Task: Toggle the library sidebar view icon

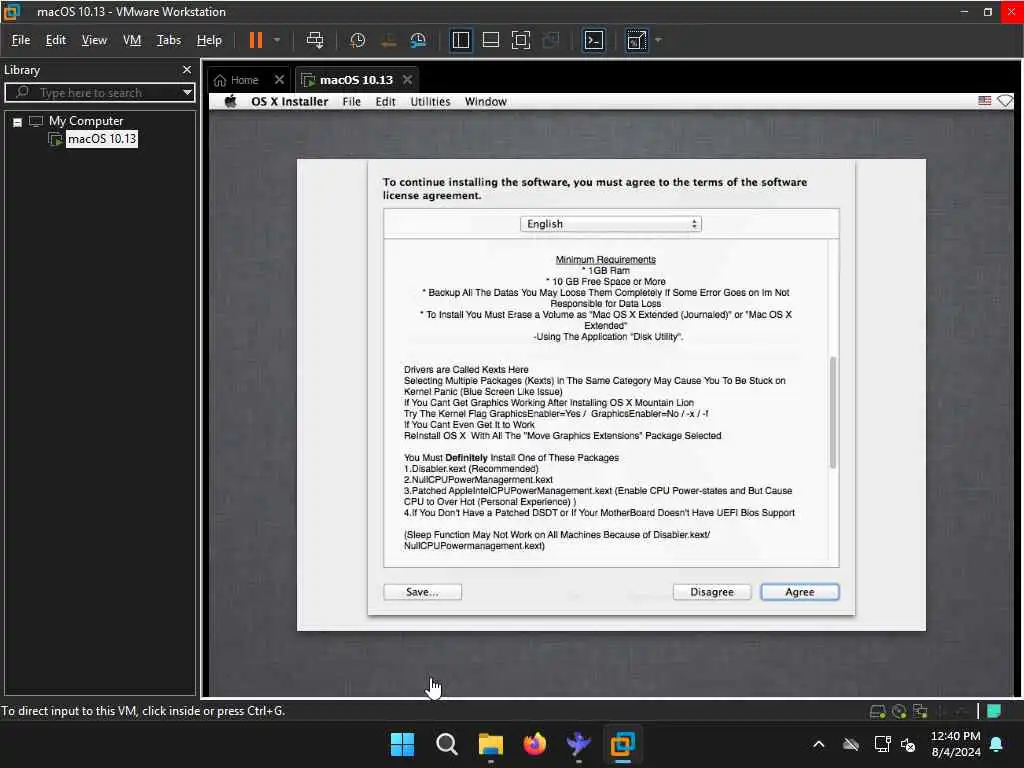Action: tap(460, 40)
